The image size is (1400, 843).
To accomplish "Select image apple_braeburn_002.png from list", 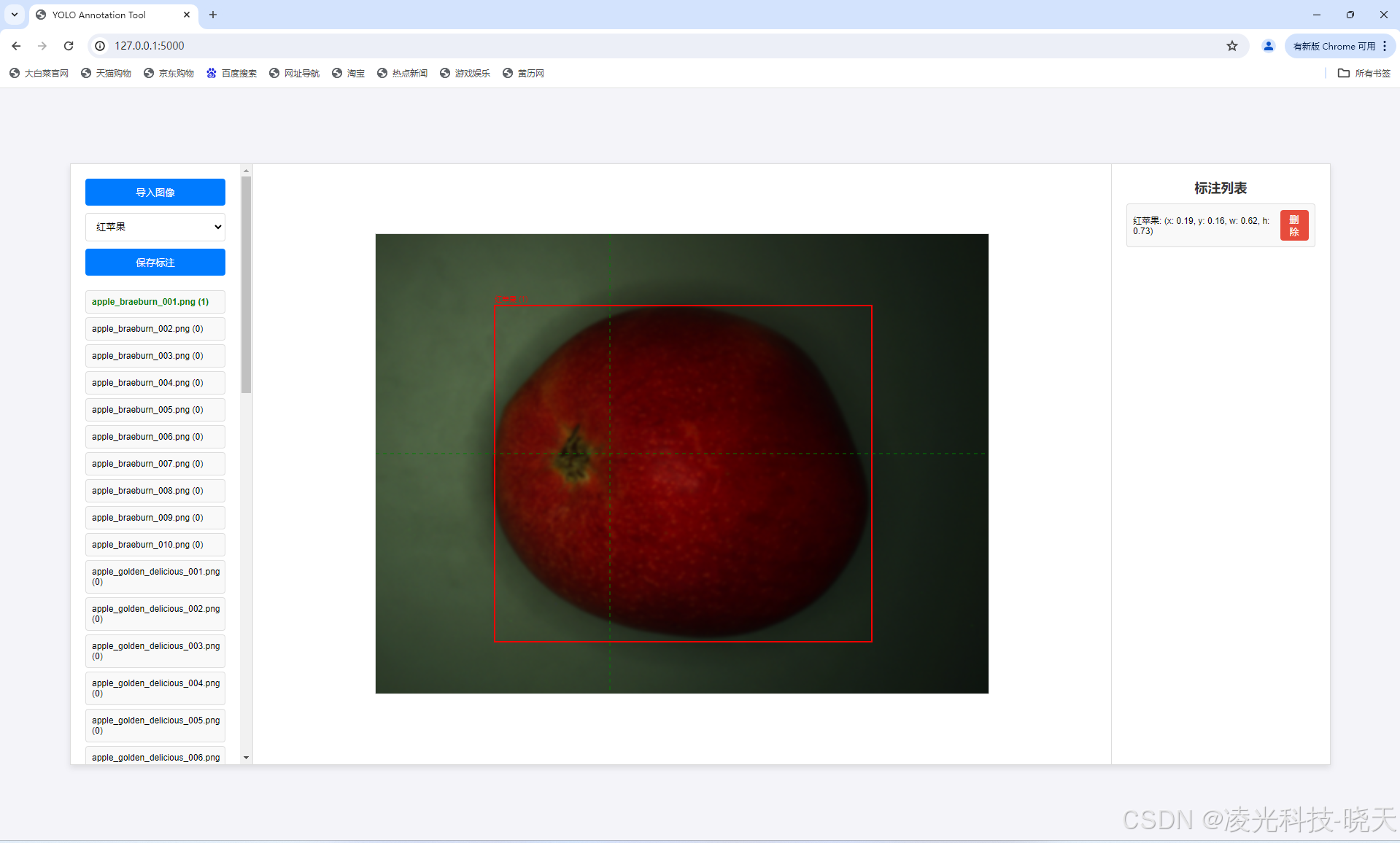I will [x=155, y=329].
